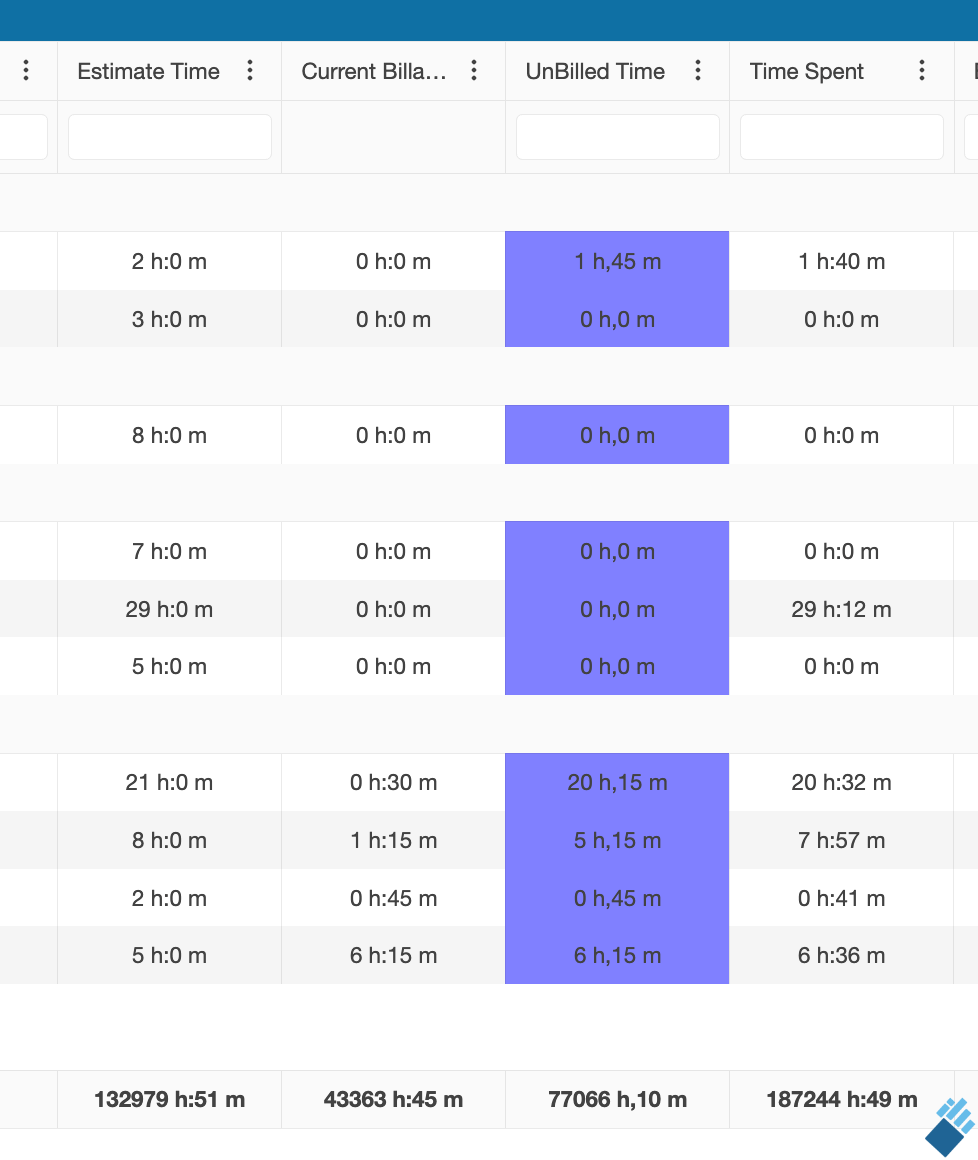Image resolution: width=978 pixels, height=1160 pixels.
Task: Select the 1 h:15 m billable cell
Action: coord(393,841)
